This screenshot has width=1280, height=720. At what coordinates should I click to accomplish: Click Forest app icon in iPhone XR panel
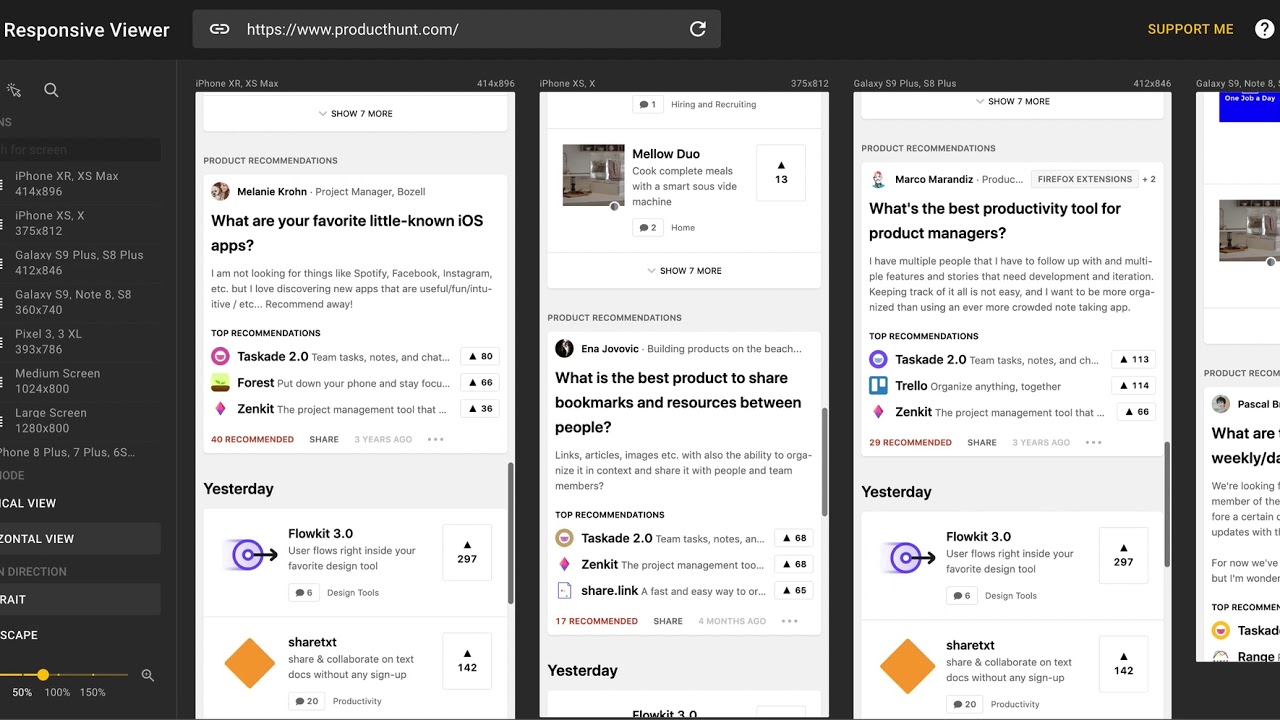(x=220, y=382)
